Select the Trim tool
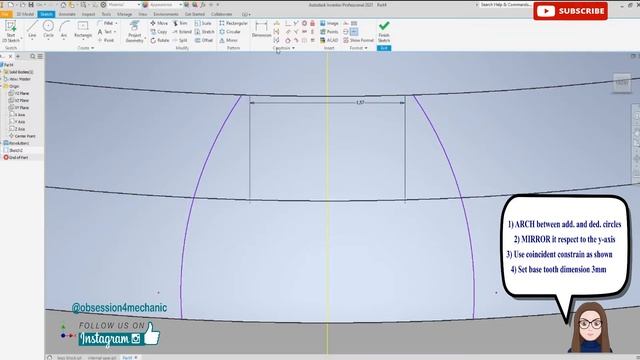 click(180, 23)
